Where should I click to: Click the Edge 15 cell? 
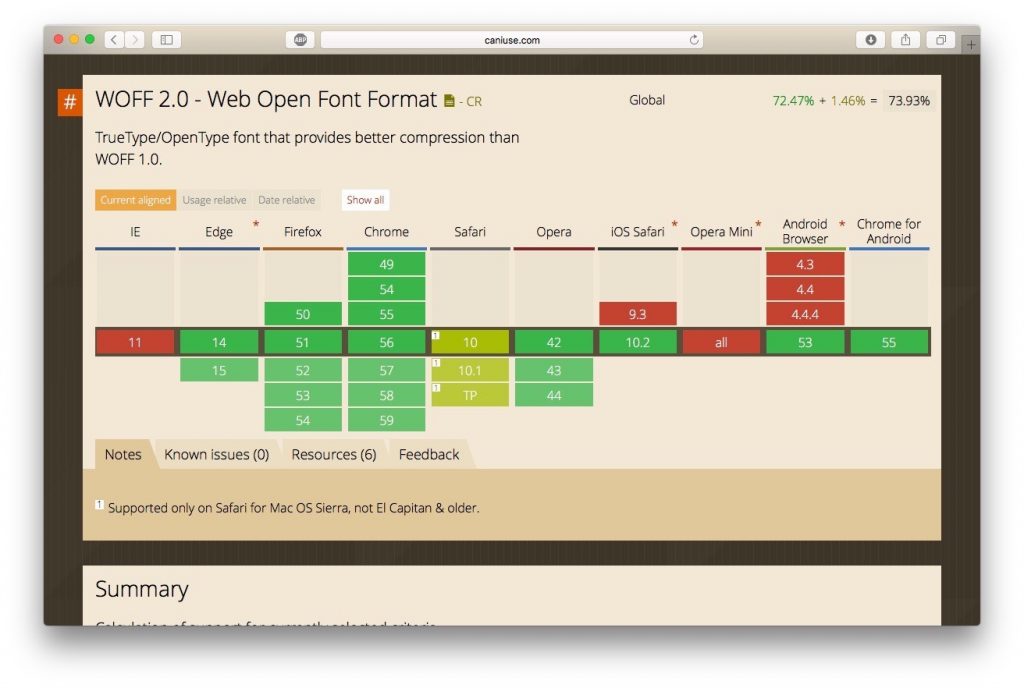[219, 370]
